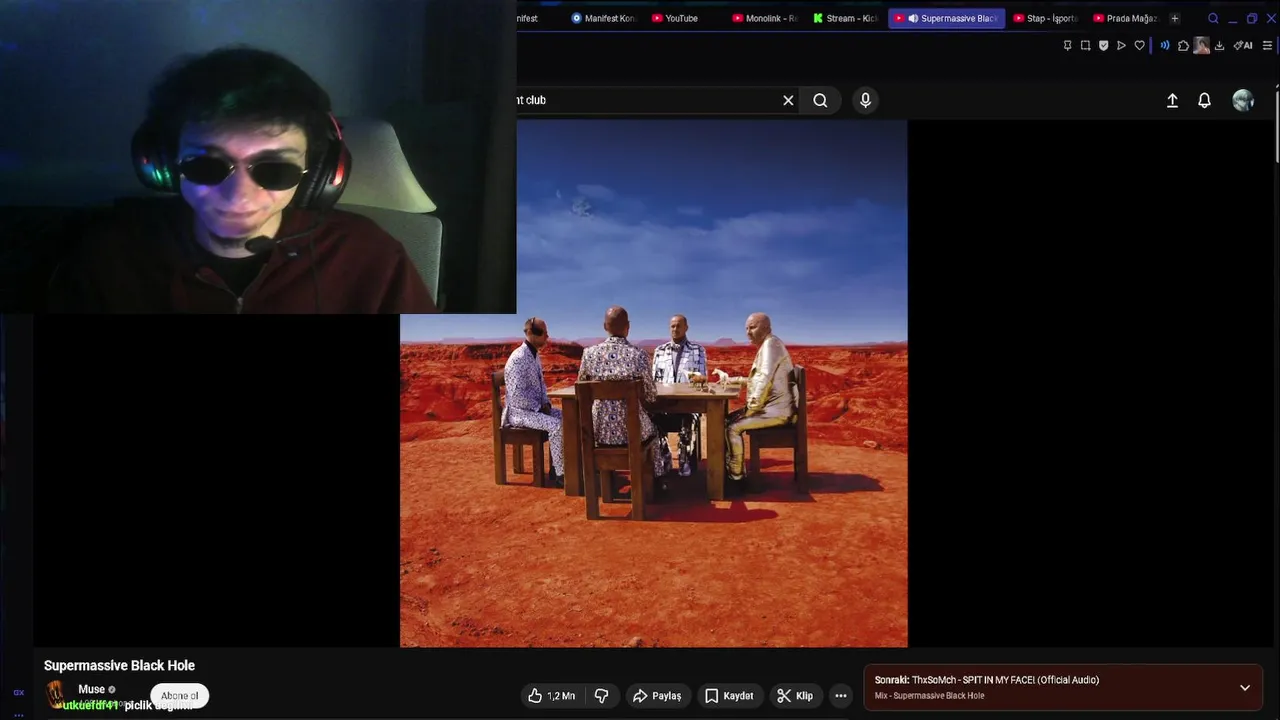Open the browser extensions puzzle icon
The image size is (1280, 720).
(1183, 45)
